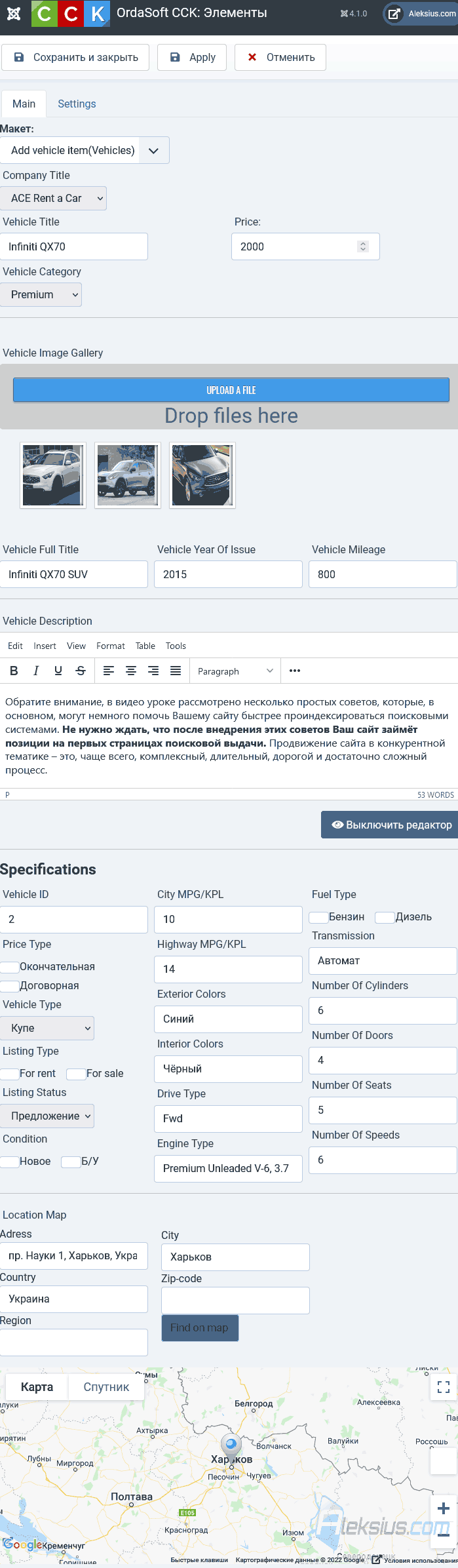
Task: Click the green C logo tile
Action: [44, 14]
